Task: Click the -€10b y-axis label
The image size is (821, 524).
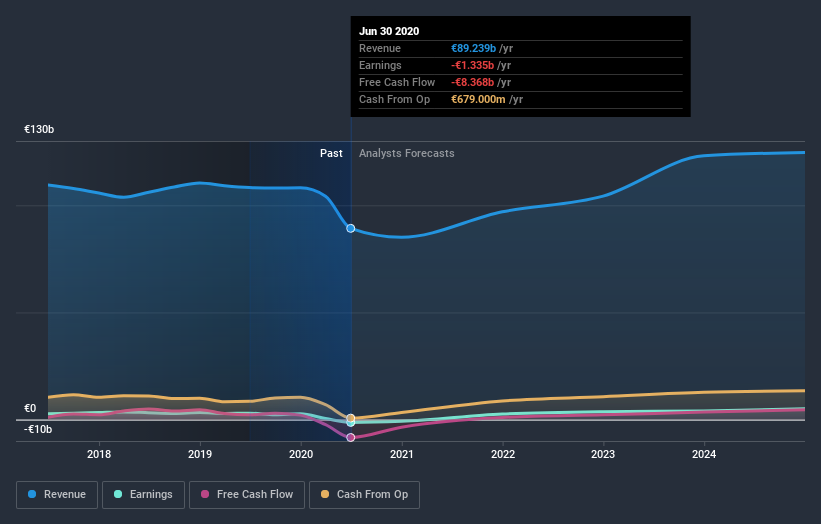Action: click(38, 429)
